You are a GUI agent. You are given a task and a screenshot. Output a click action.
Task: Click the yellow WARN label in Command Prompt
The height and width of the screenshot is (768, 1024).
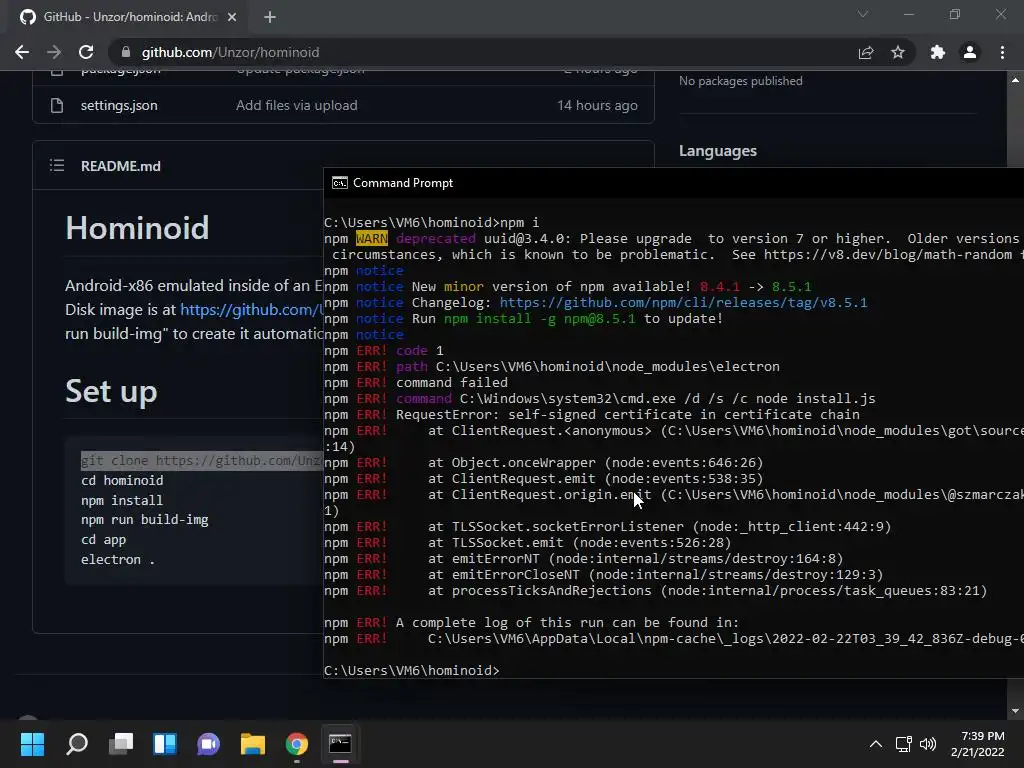372,238
